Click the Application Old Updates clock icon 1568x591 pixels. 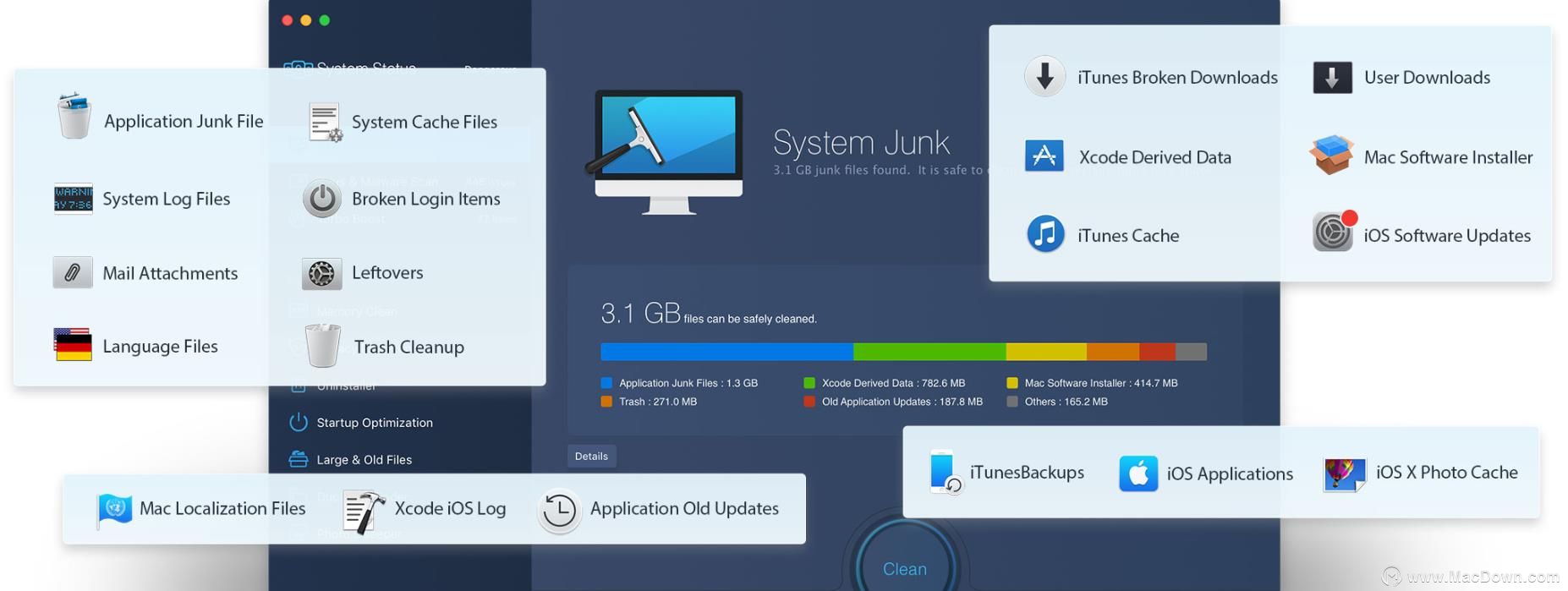559,510
